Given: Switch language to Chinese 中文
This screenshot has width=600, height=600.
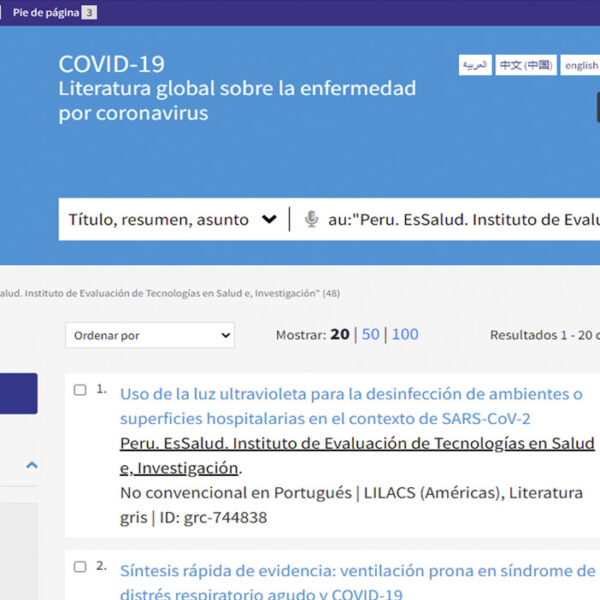Looking at the screenshot, I should pos(526,65).
